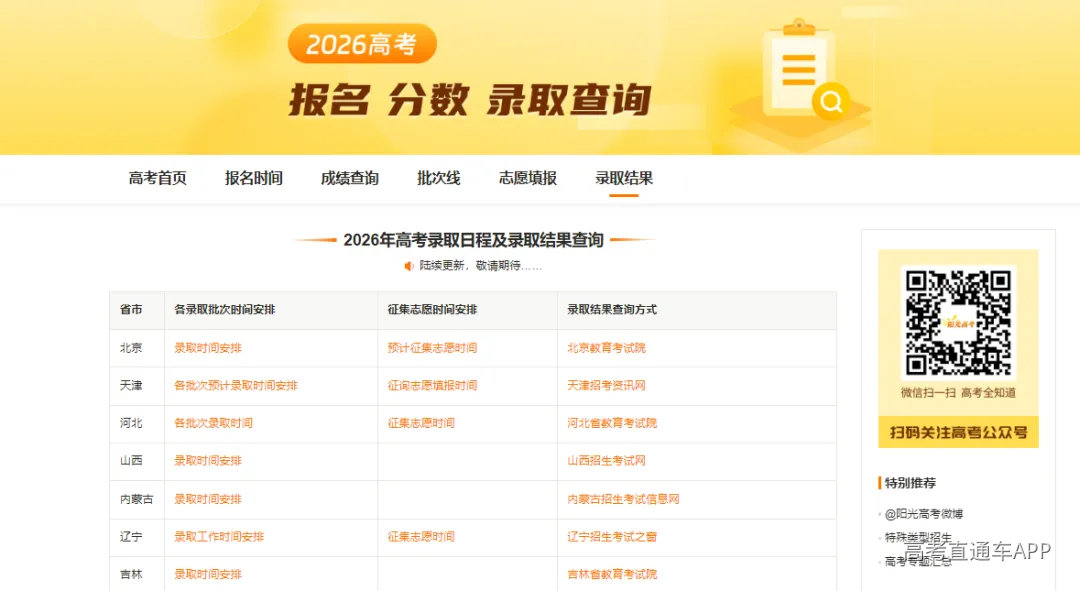Visit 辽宁招生考试之窗 link
Screen dimensions: 1080x591
(x=612, y=537)
